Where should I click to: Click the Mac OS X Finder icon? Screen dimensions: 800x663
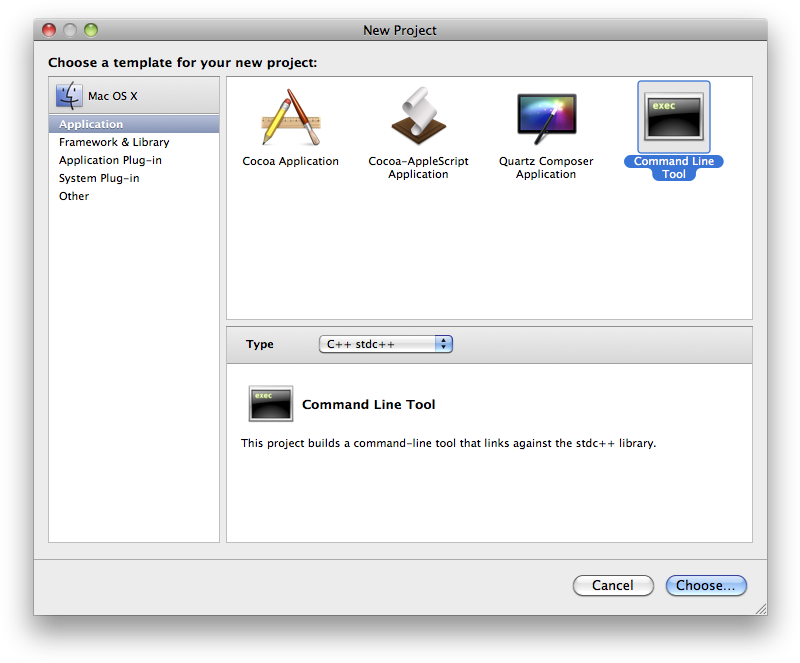(x=69, y=95)
